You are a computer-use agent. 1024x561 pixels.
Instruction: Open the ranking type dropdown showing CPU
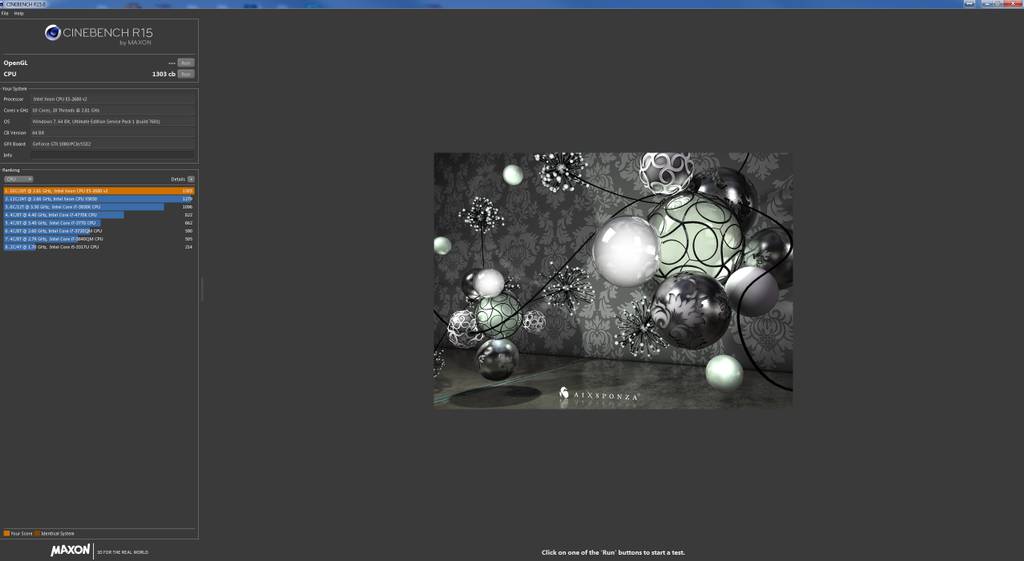[18, 179]
